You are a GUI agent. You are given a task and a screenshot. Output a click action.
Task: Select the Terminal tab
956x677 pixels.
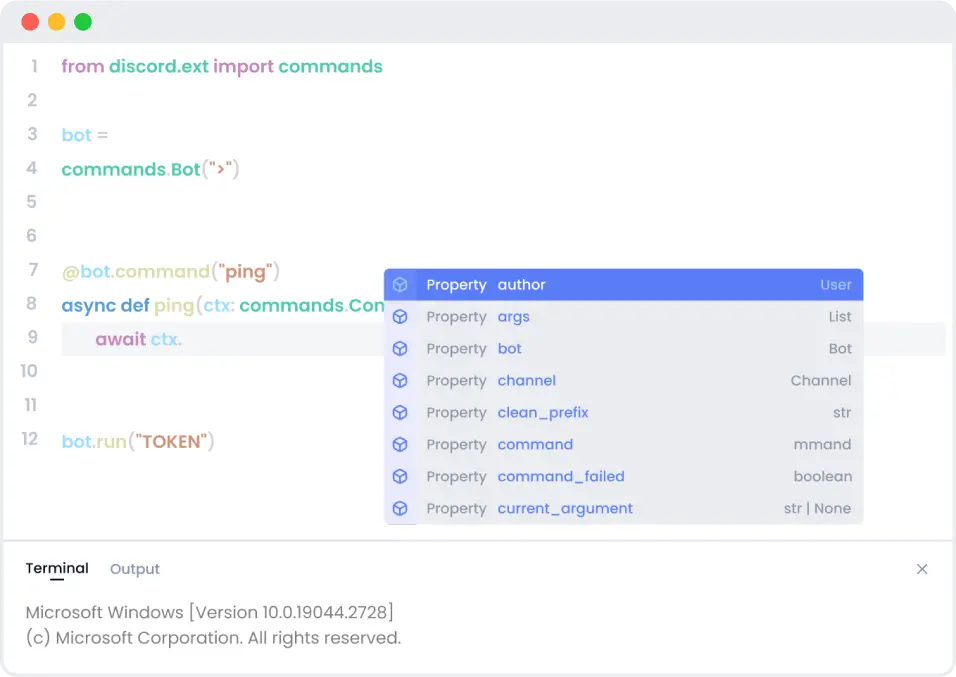pyautogui.click(x=57, y=569)
